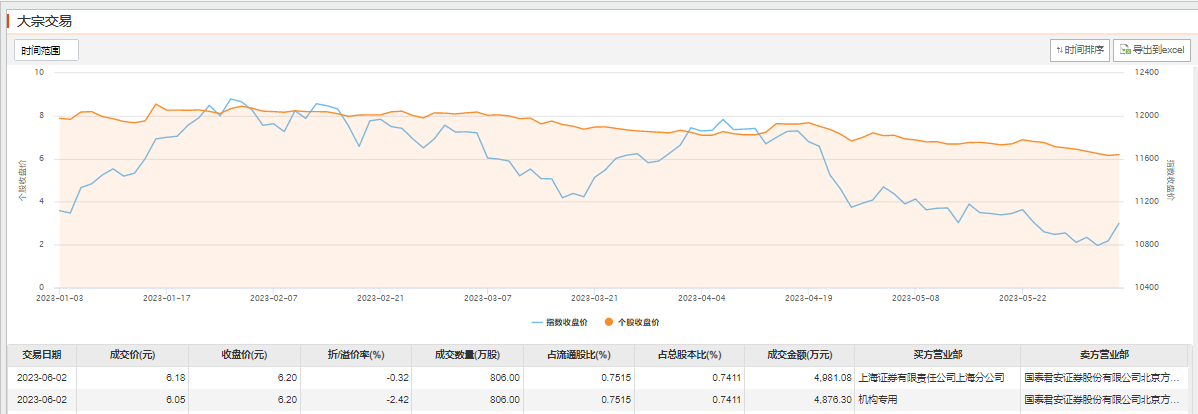Click the 大宗交易 section title

pyautogui.click(x=45, y=20)
